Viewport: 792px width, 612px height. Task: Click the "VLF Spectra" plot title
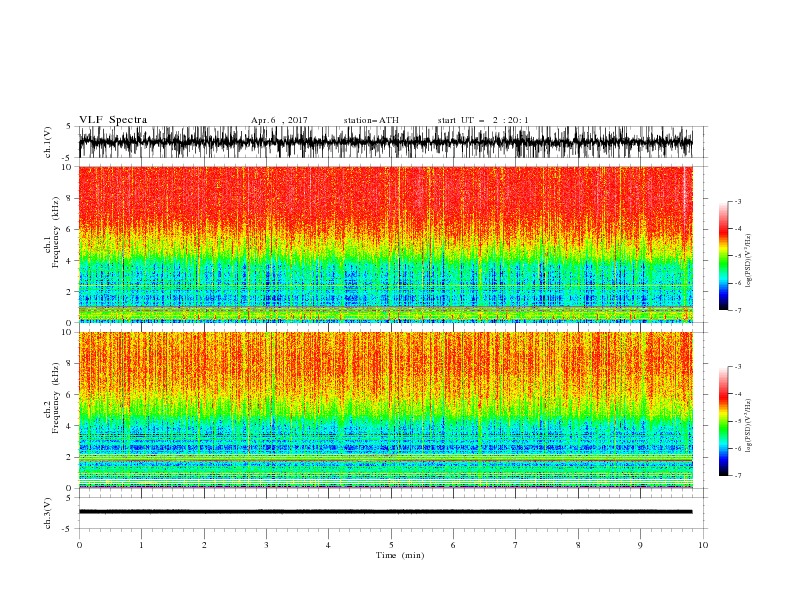113,120
